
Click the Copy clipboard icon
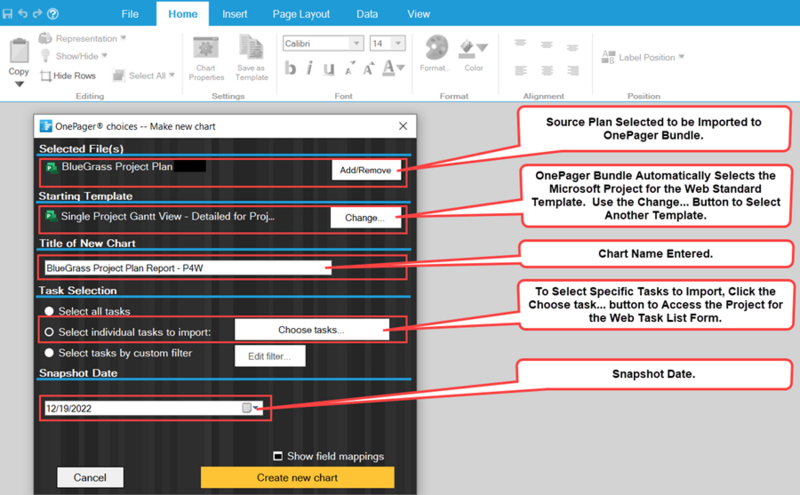pos(19,51)
